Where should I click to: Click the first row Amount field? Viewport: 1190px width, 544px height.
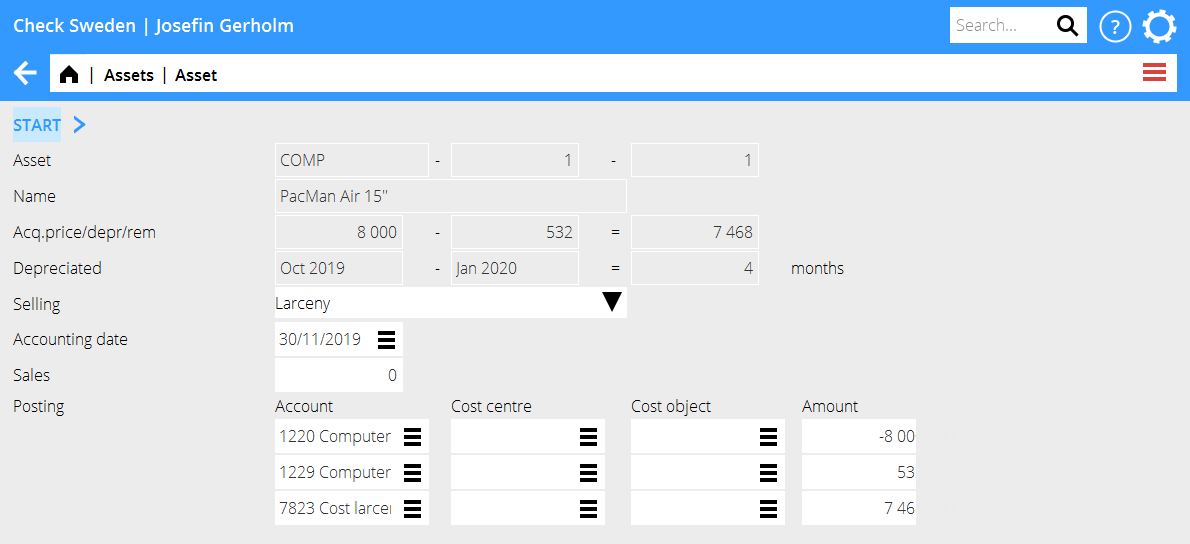coord(857,436)
